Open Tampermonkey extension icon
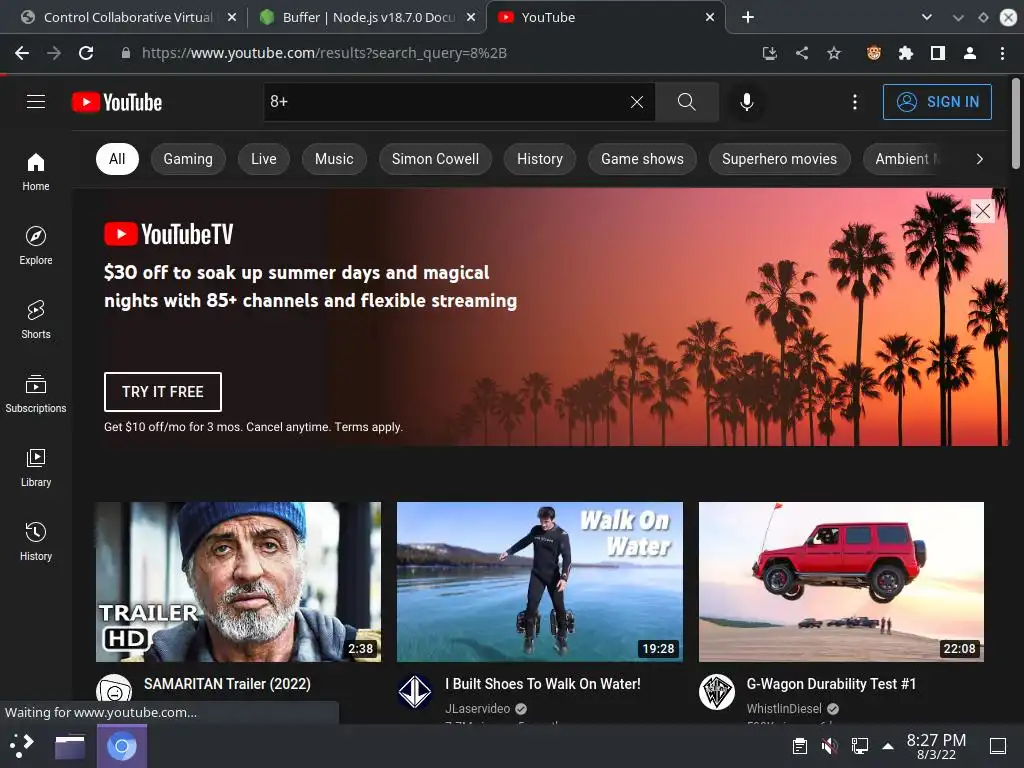This screenshot has height=768, width=1024. click(x=874, y=53)
